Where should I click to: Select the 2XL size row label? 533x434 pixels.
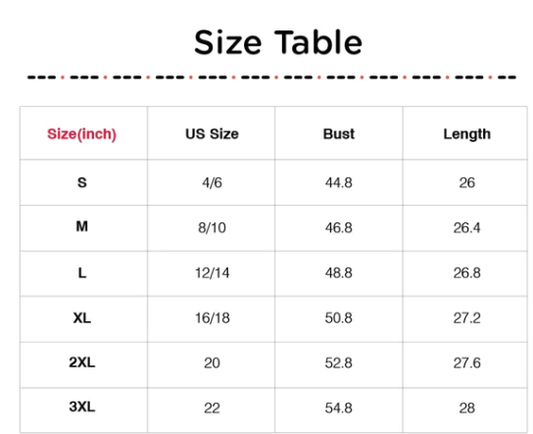click(82, 362)
